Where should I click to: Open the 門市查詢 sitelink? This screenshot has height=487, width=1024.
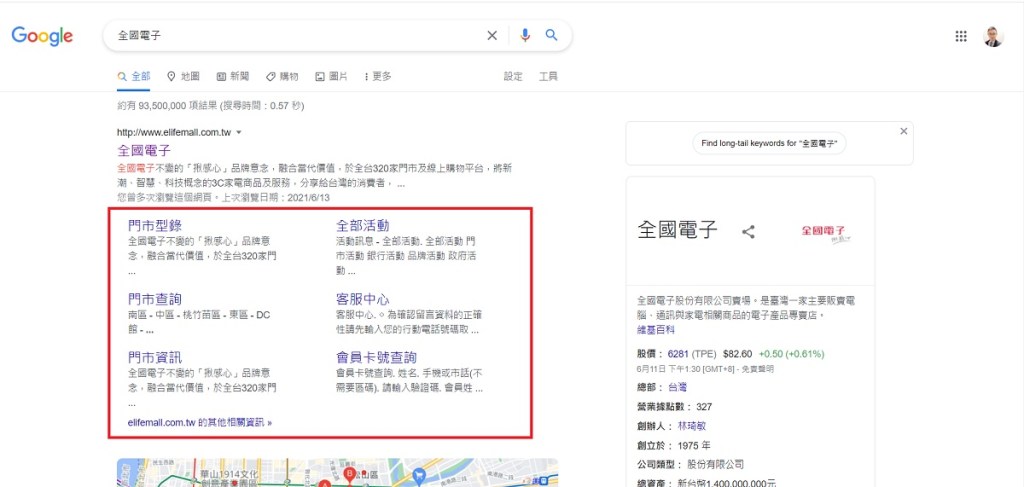[155, 300]
